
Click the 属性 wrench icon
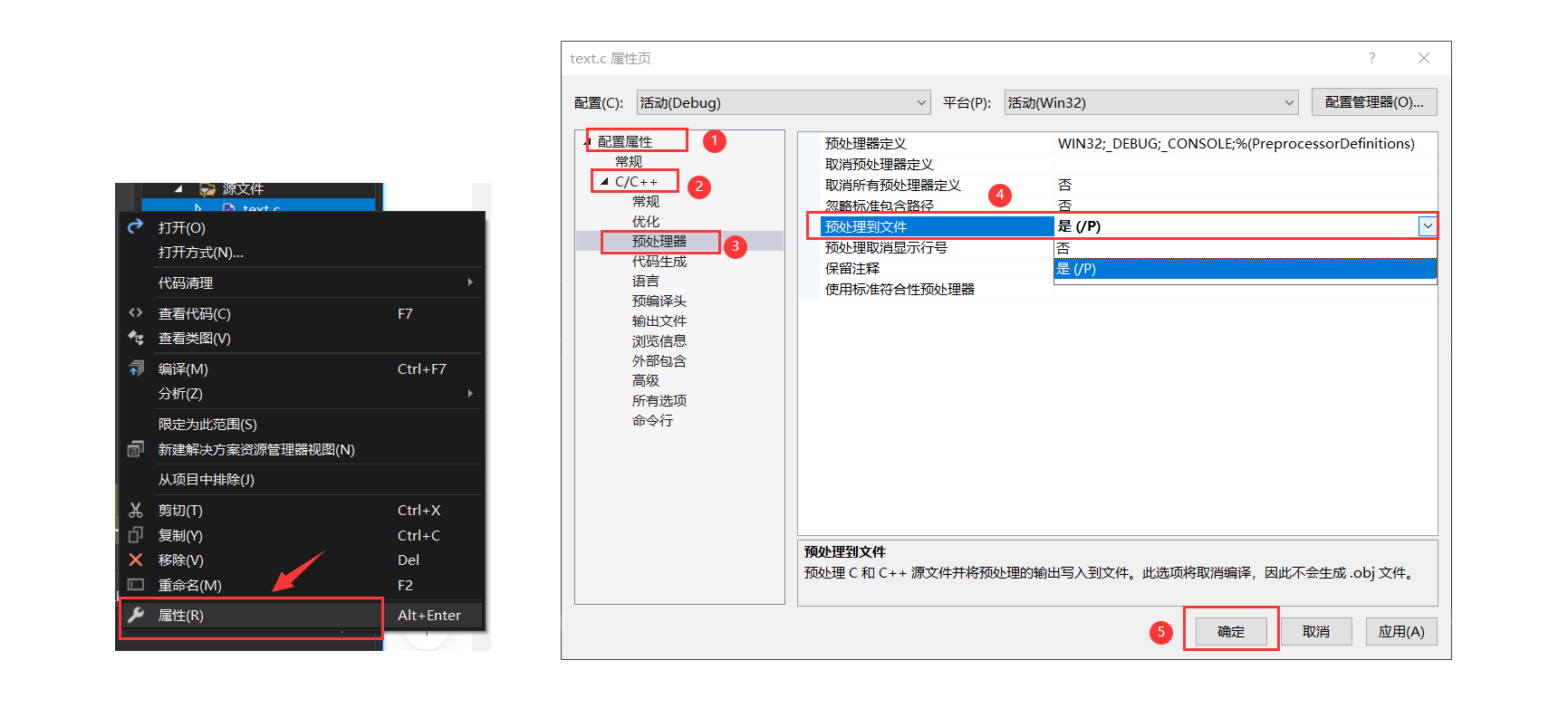pos(136,615)
